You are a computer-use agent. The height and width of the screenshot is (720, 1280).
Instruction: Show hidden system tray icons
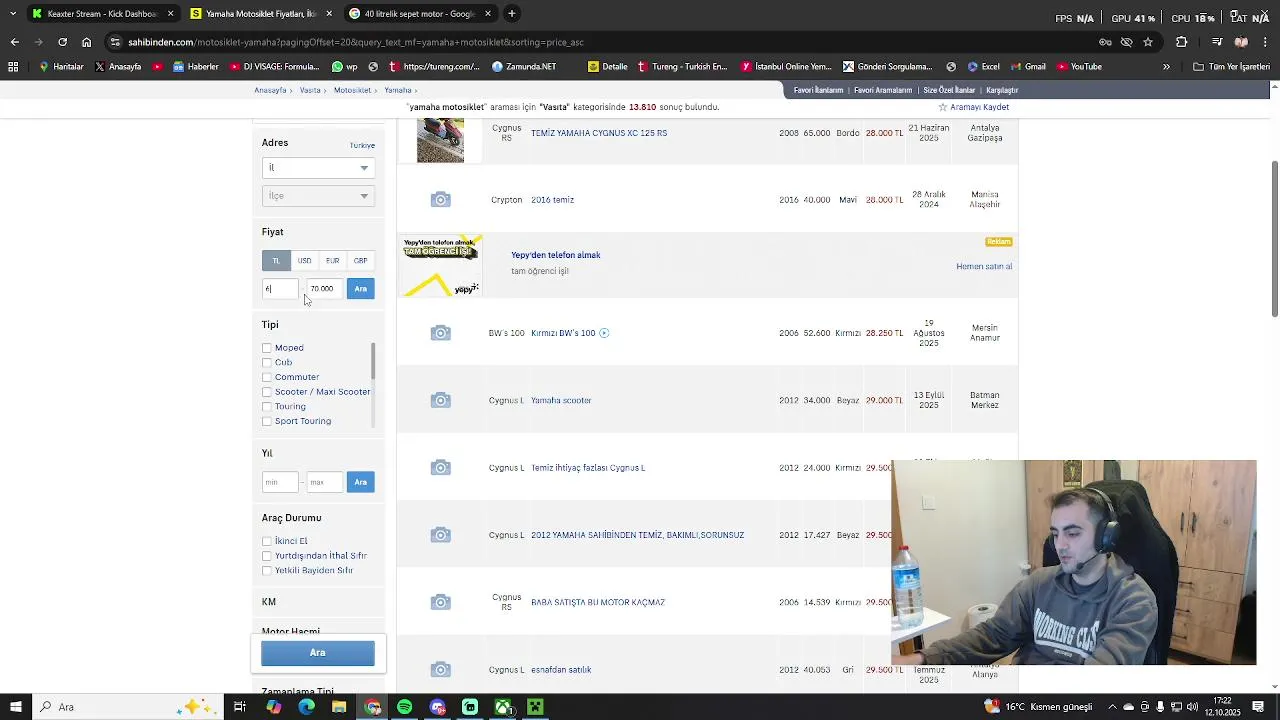pyautogui.click(x=1111, y=707)
